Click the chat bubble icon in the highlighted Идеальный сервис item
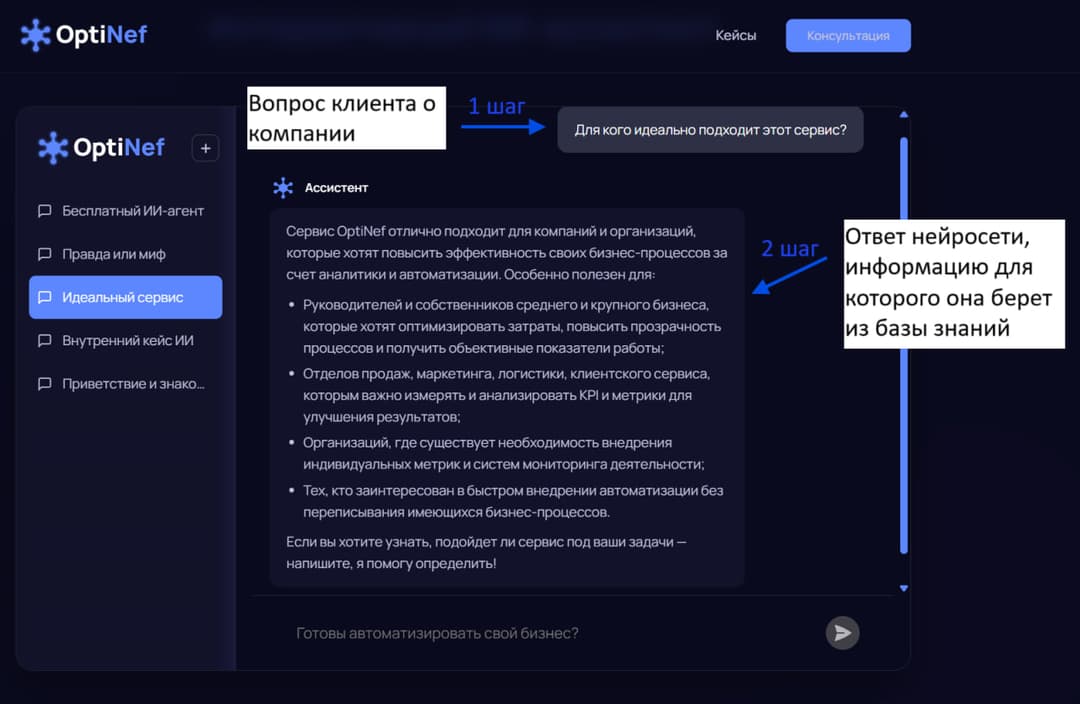The height and width of the screenshot is (704, 1080). coord(43,297)
